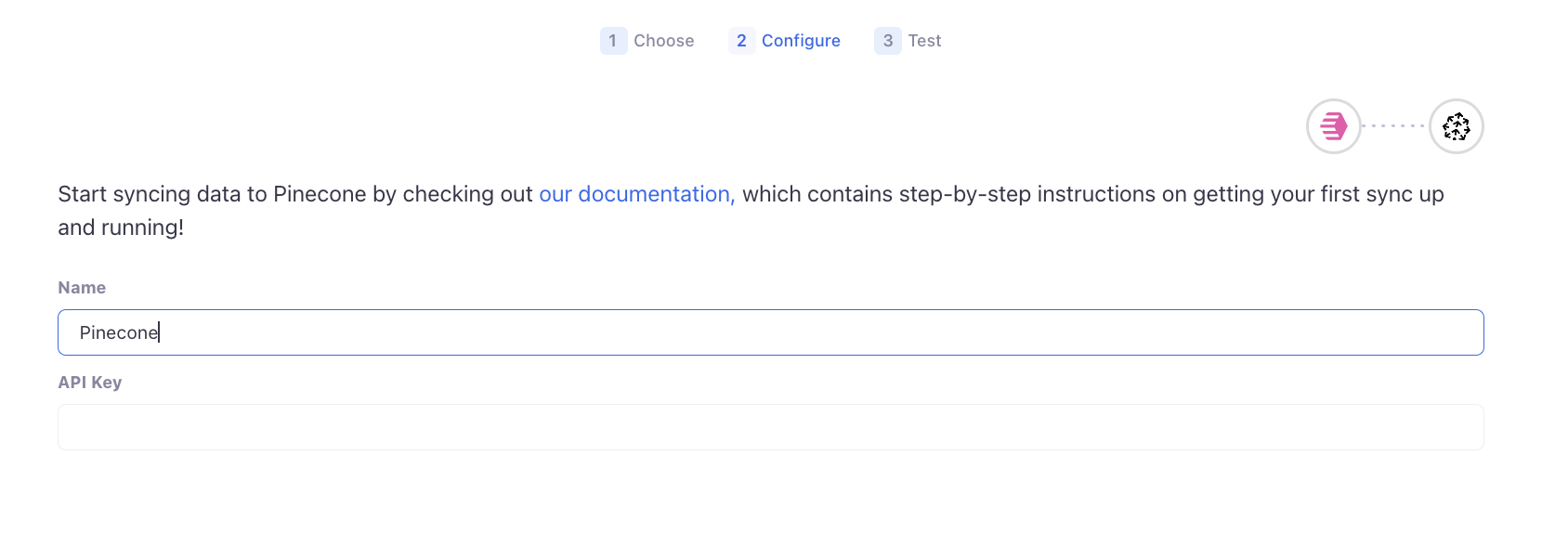Click the step 2 number badge
Image resolution: width=1568 pixels, height=546 pixels.
(741, 41)
